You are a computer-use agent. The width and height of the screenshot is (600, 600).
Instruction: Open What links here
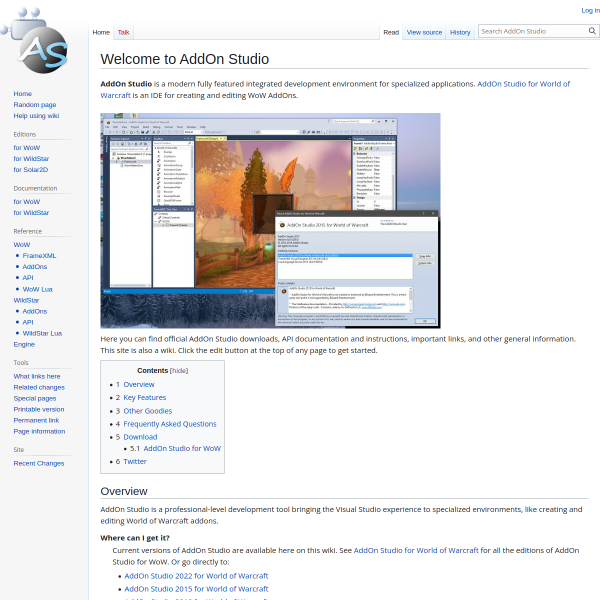[x=37, y=377]
